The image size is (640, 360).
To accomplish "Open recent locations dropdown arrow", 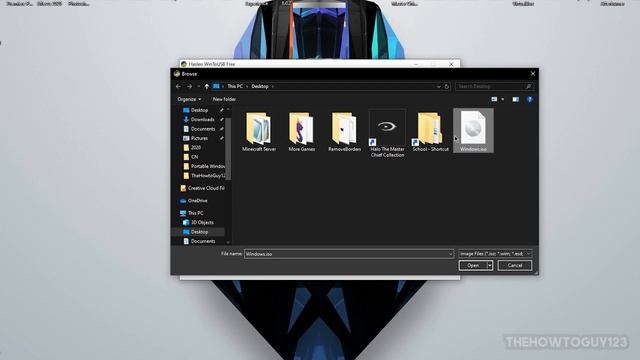I will (198, 87).
